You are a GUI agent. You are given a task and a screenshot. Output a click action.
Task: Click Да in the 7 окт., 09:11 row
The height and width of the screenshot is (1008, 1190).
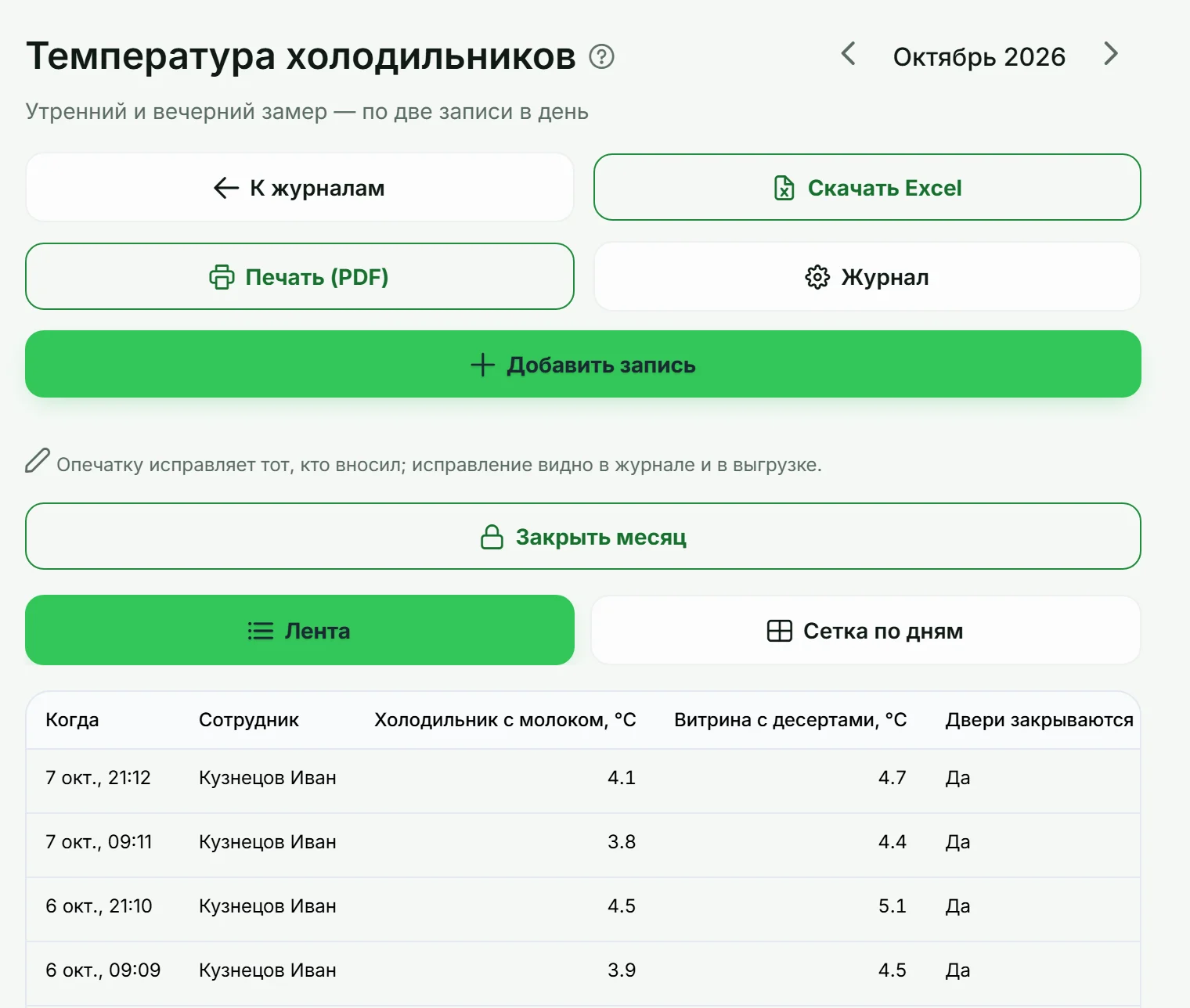(x=957, y=842)
